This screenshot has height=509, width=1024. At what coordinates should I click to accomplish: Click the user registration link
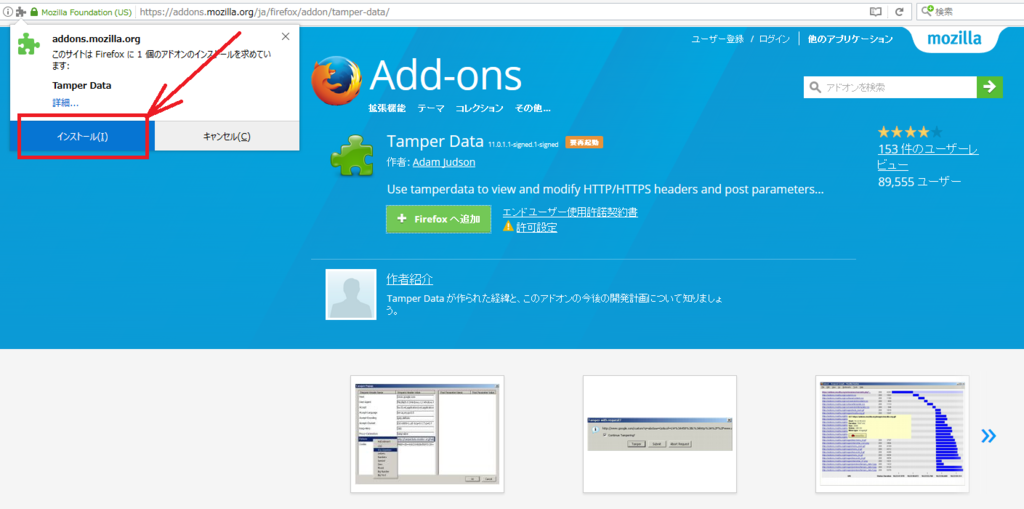[717, 39]
